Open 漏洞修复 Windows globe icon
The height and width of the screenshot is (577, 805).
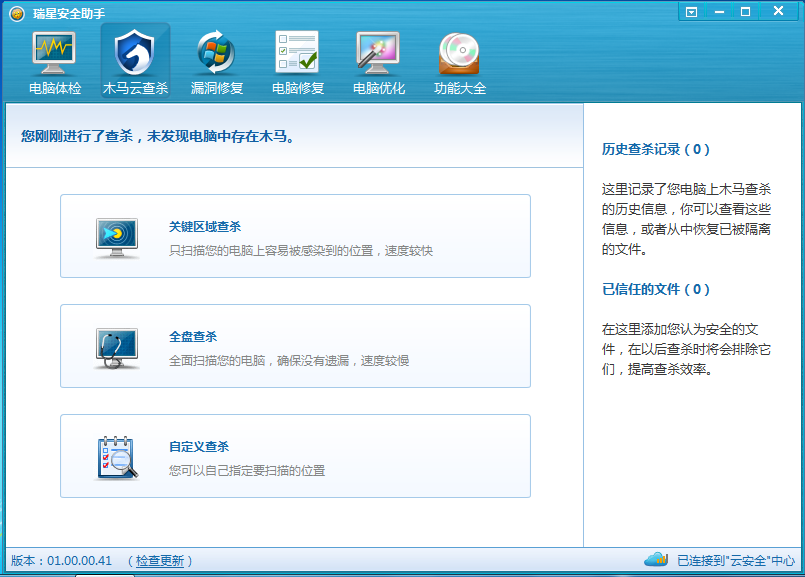(x=216, y=52)
